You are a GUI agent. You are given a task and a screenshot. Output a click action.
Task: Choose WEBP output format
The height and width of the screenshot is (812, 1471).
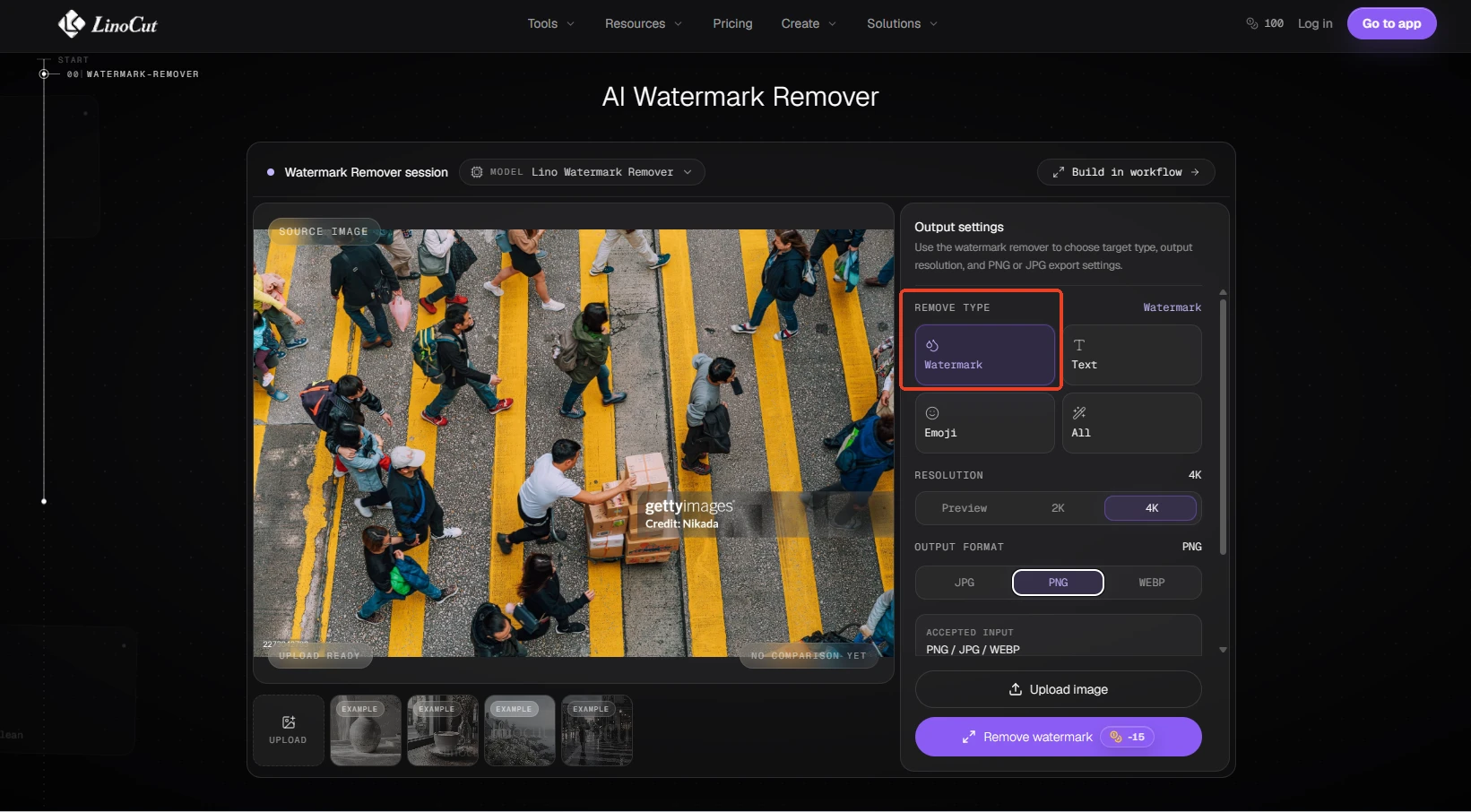click(1152, 583)
